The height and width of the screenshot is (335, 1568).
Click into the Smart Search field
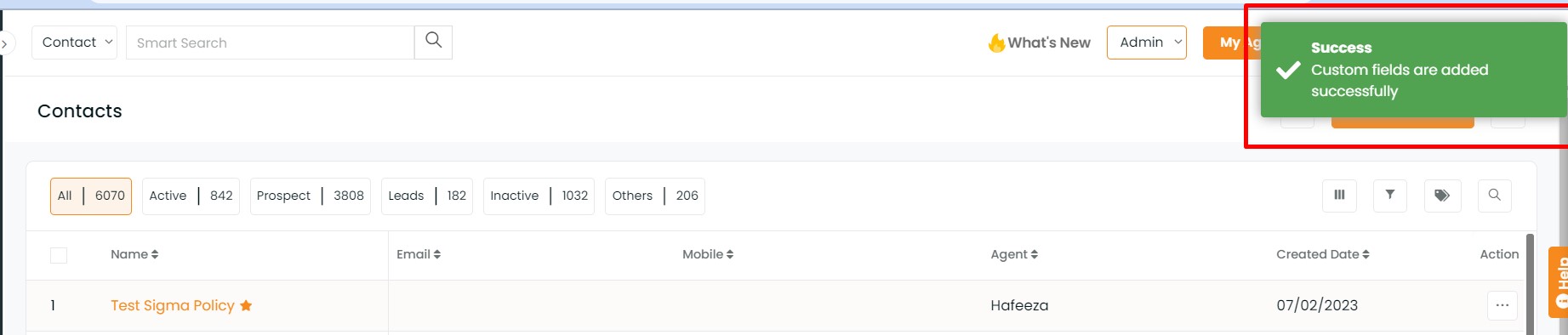pyautogui.click(x=270, y=43)
